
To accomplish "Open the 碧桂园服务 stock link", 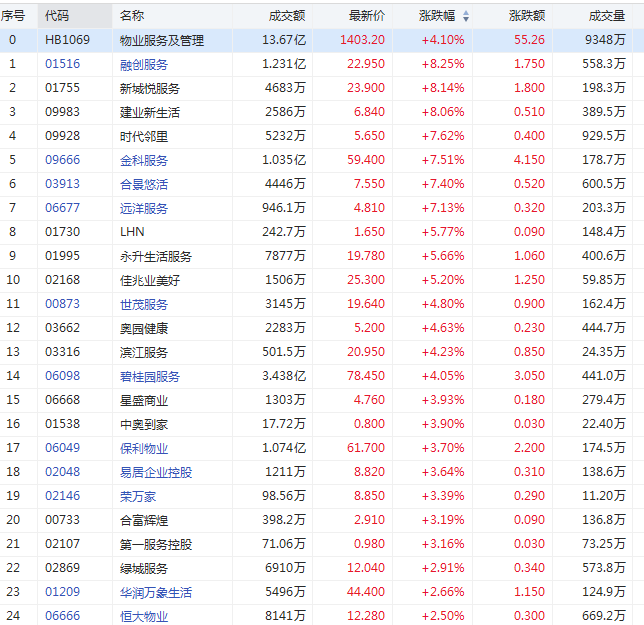I will (x=150, y=376).
